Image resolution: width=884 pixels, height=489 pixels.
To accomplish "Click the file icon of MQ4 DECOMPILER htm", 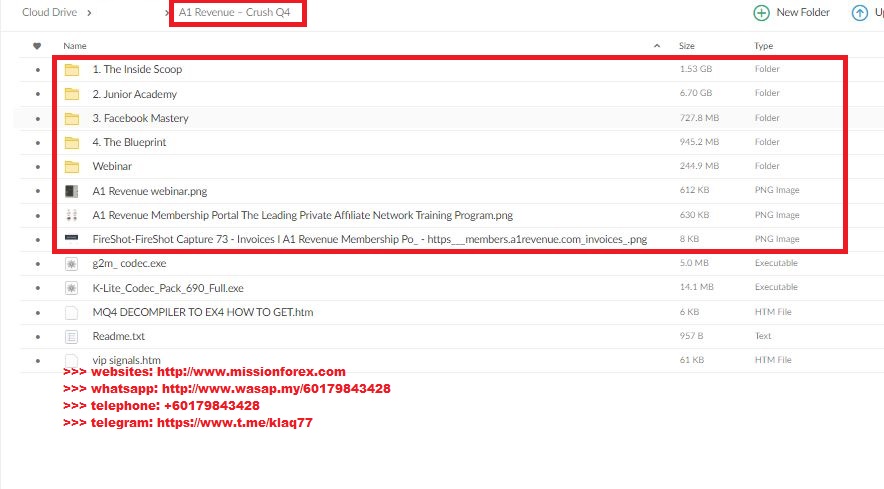I will (72, 312).
